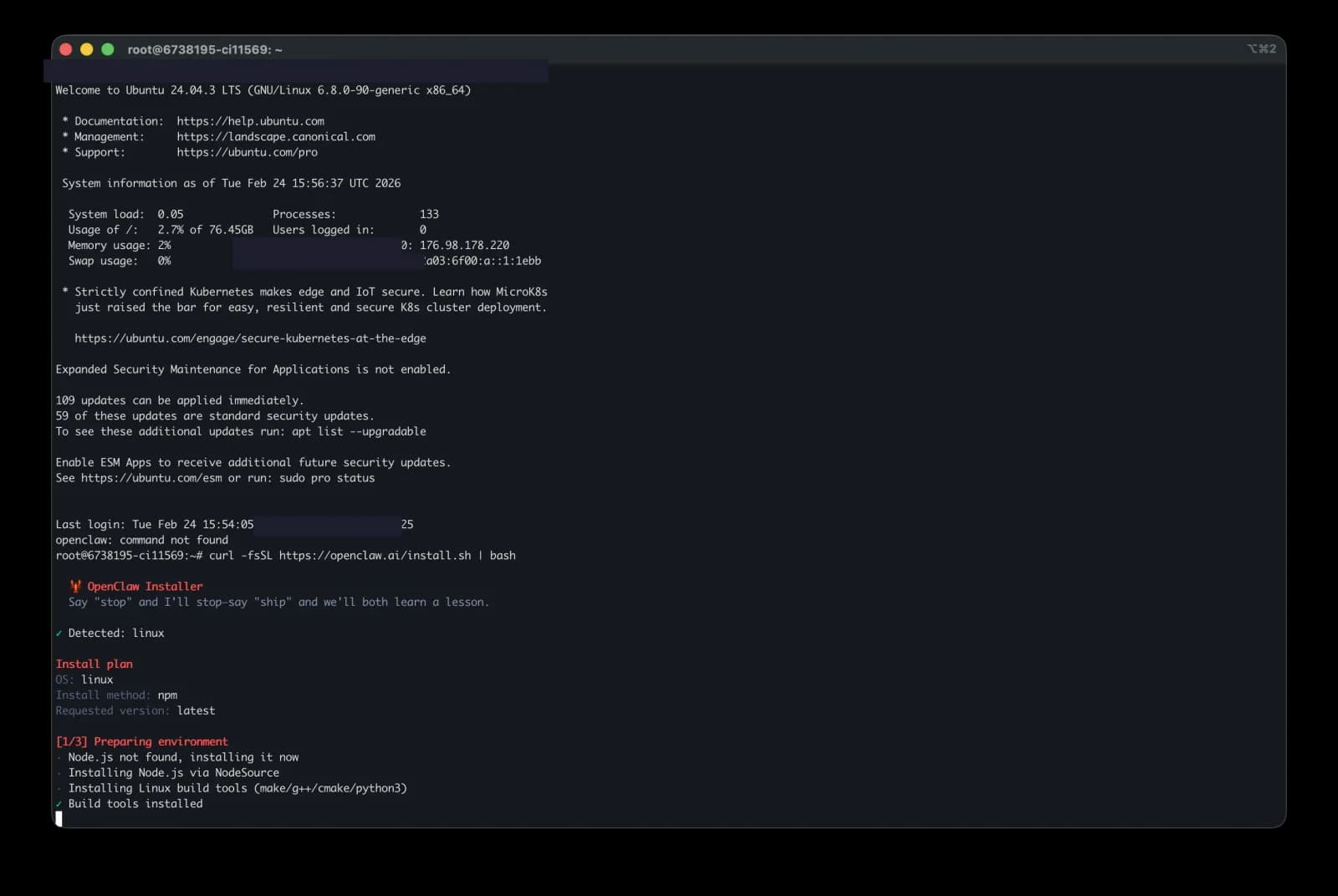
Task: Click the 'Requested version: latest' line
Action: [135, 711]
